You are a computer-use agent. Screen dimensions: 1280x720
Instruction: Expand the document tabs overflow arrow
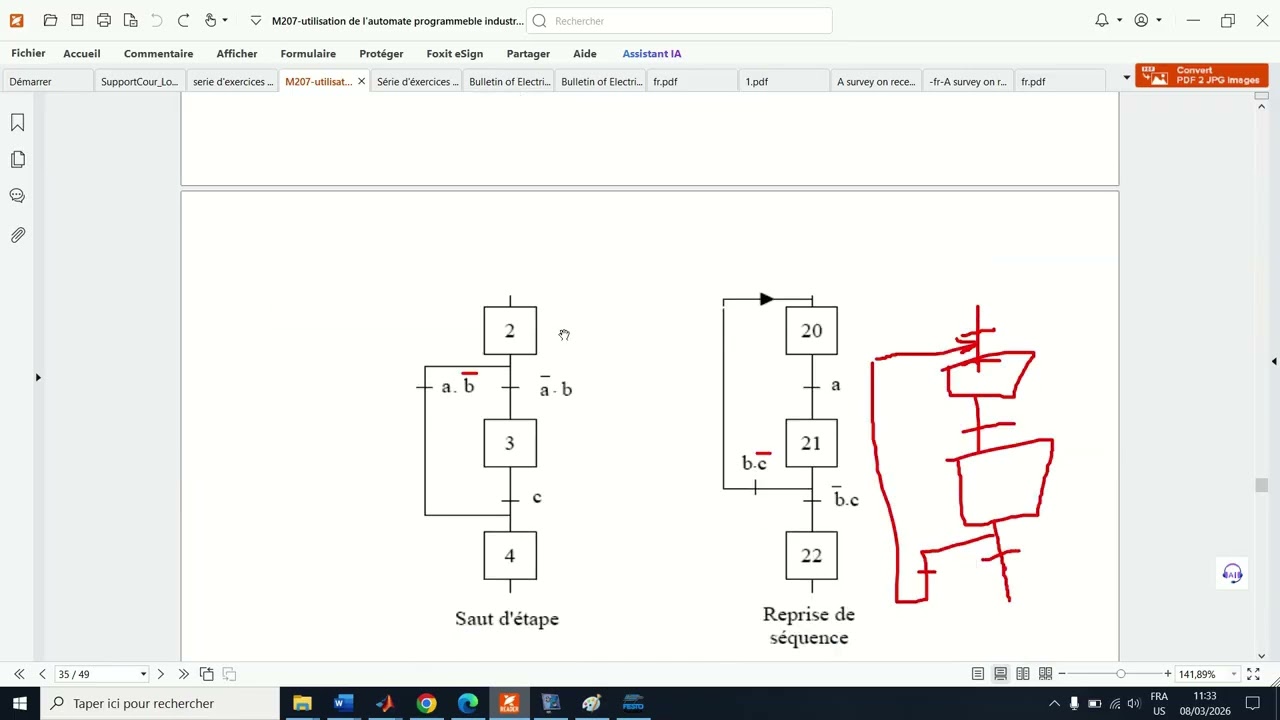[x=1127, y=78]
